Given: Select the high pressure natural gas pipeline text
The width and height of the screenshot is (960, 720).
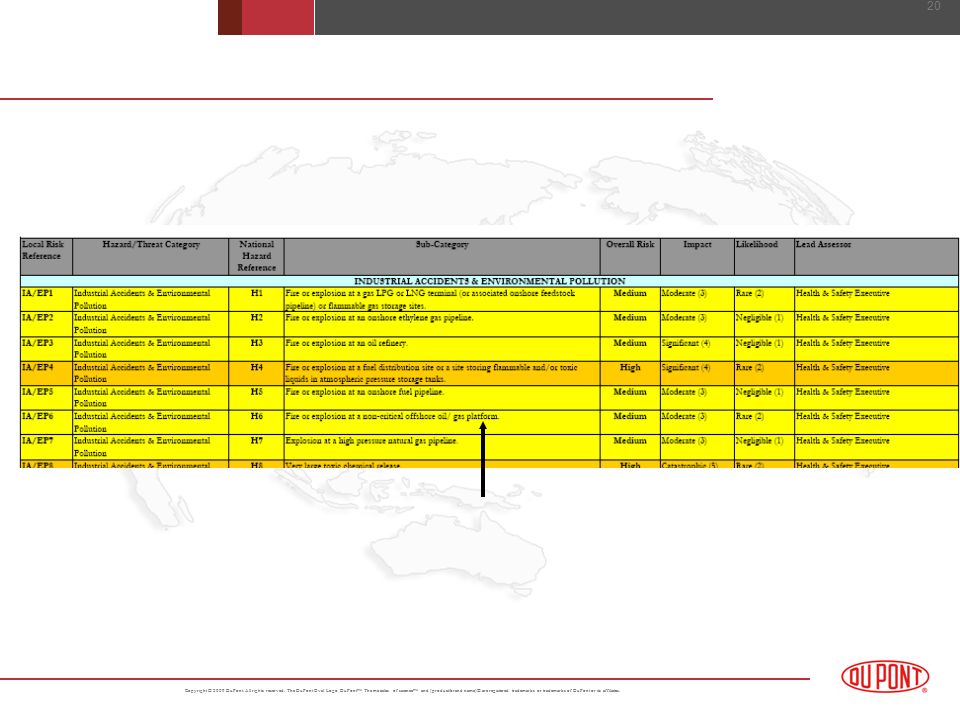Looking at the screenshot, I should click(371, 441).
